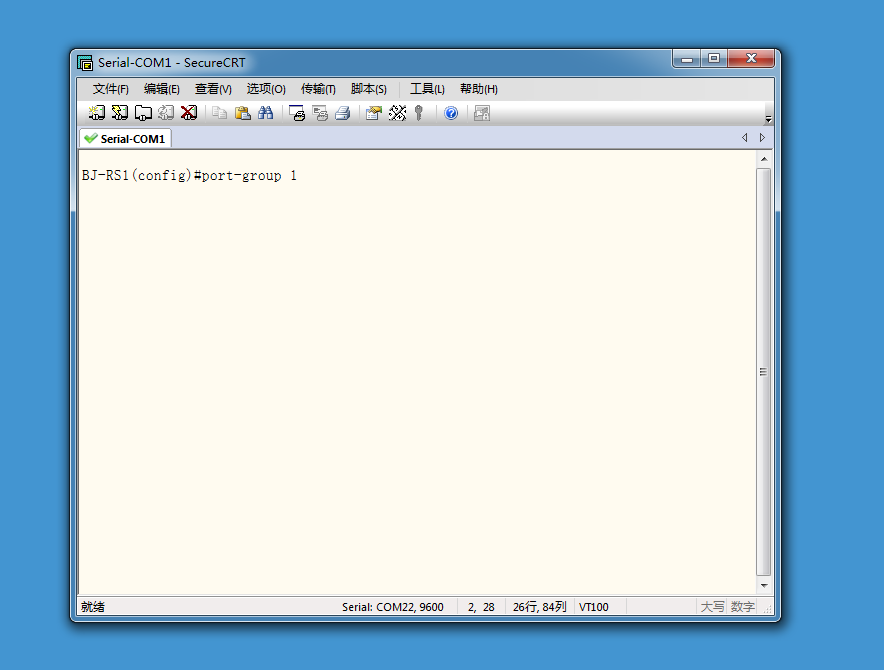Image resolution: width=884 pixels, height=670 pixels.
Task: Open the 文件(F) menu
Action: (x=110, y=89)
